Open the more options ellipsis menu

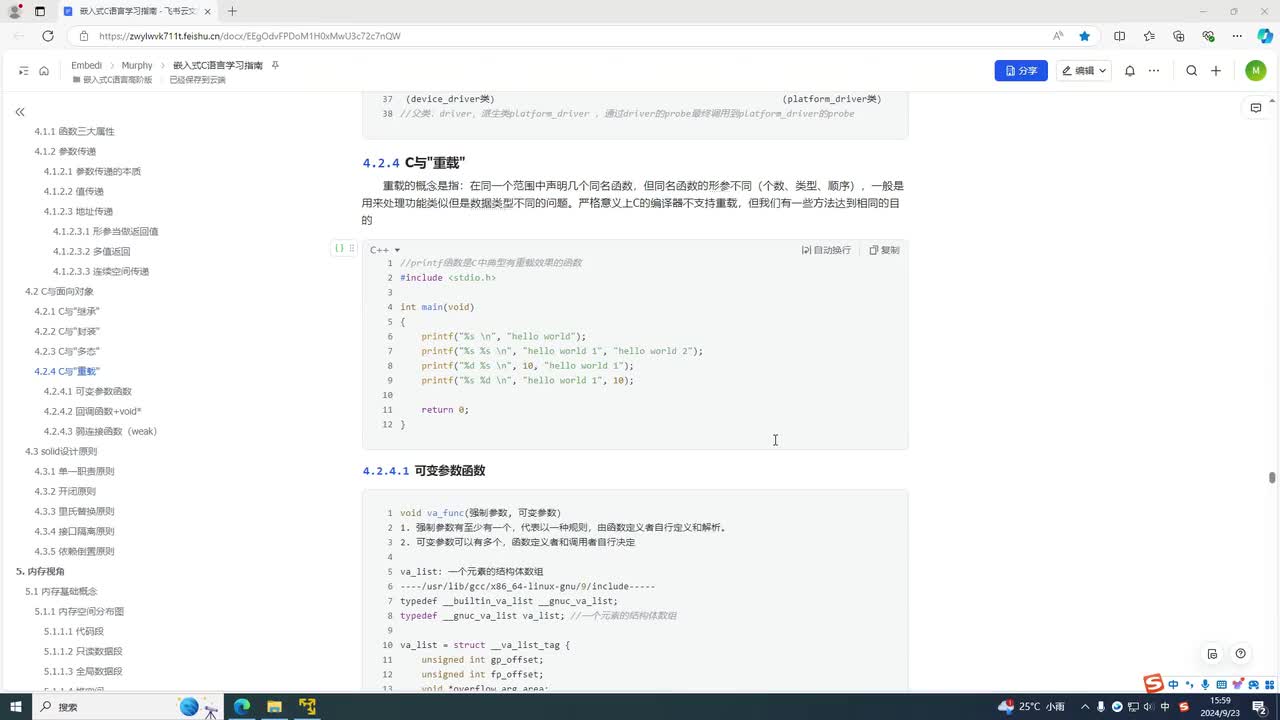point(1154,71)
